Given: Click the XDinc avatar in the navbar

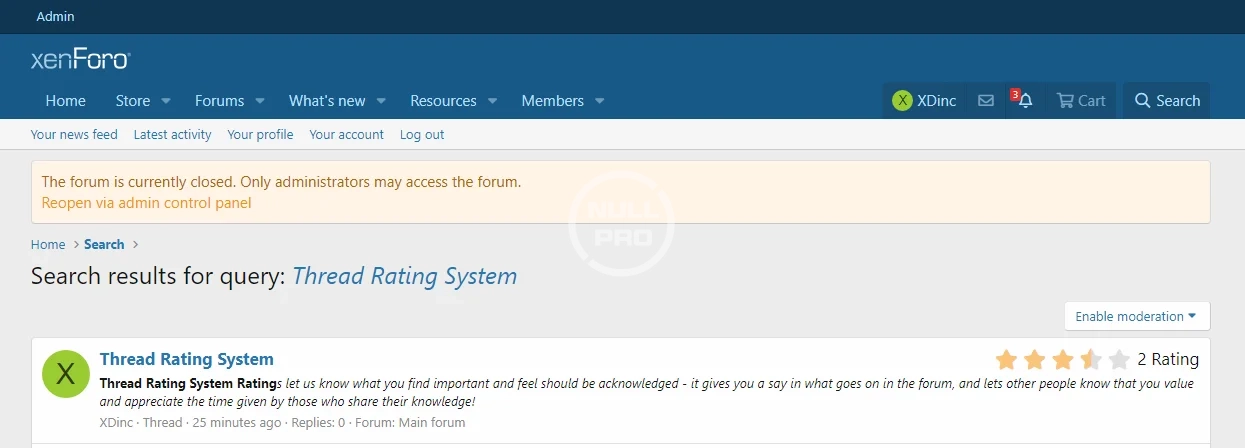Looking at the screenshot, I should click(902, 101).
